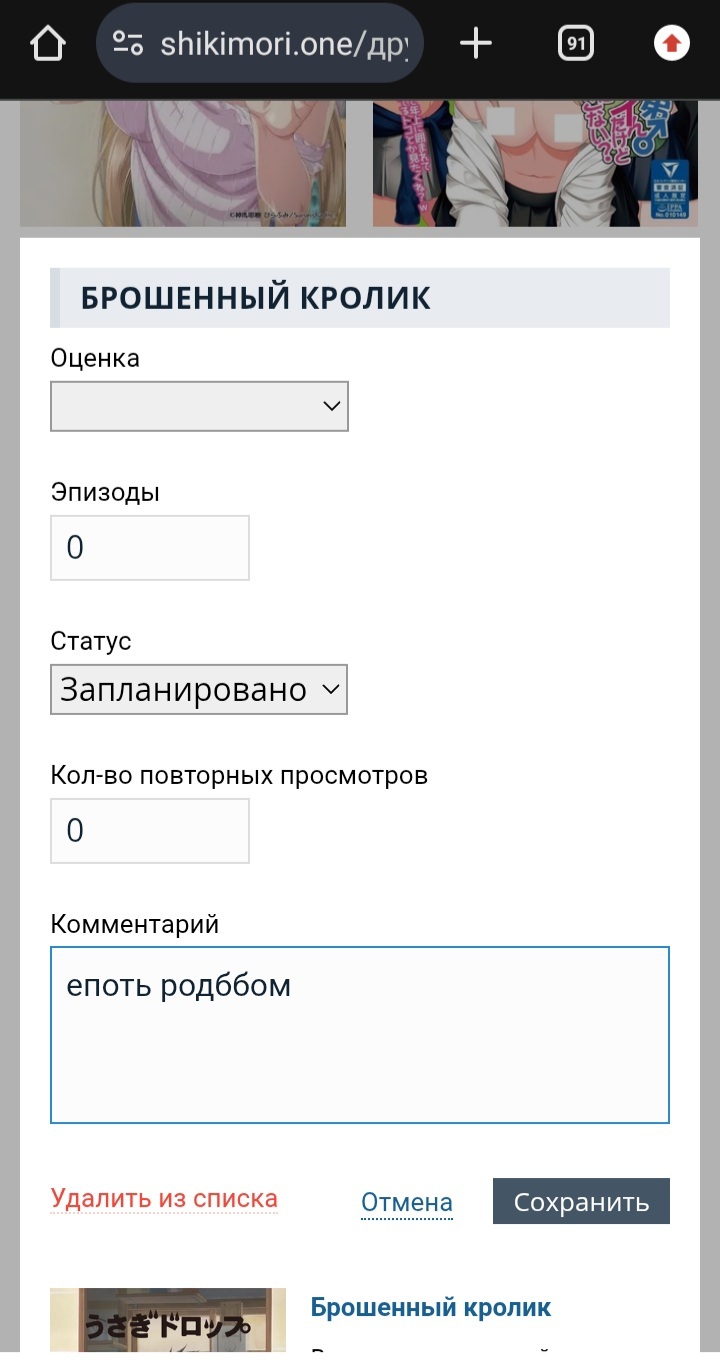Save changes with the Сохранить button
This screenshot has height=1363, width=720.
pyautogui.click(x=581, y=1202)
